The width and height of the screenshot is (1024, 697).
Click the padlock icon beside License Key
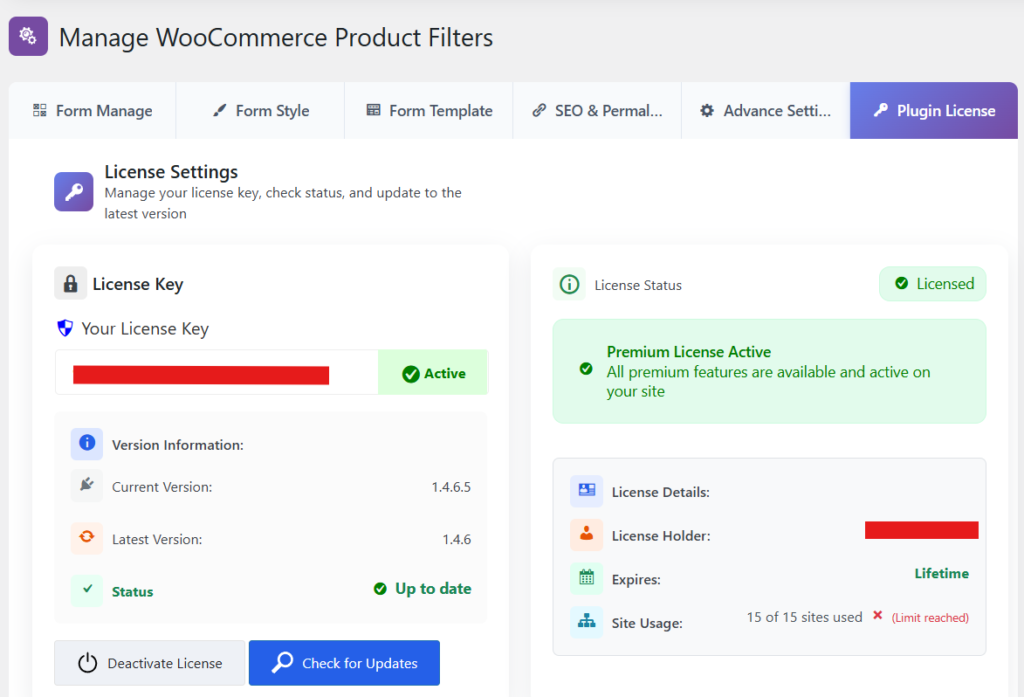coord(70,284)
